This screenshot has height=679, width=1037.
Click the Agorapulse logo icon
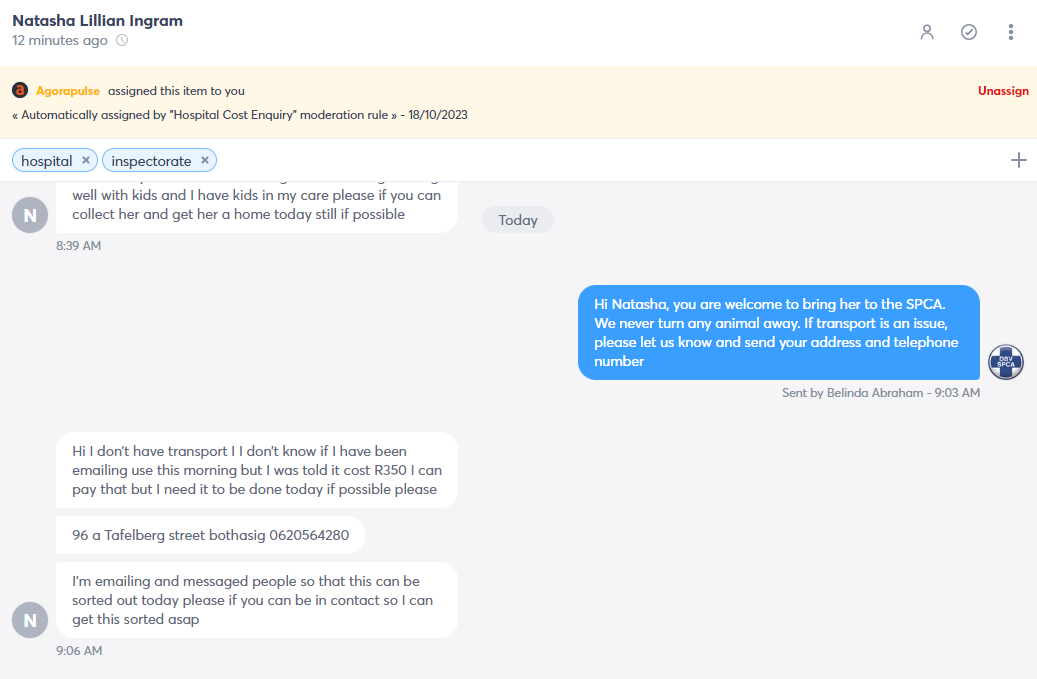pos(21,90)
